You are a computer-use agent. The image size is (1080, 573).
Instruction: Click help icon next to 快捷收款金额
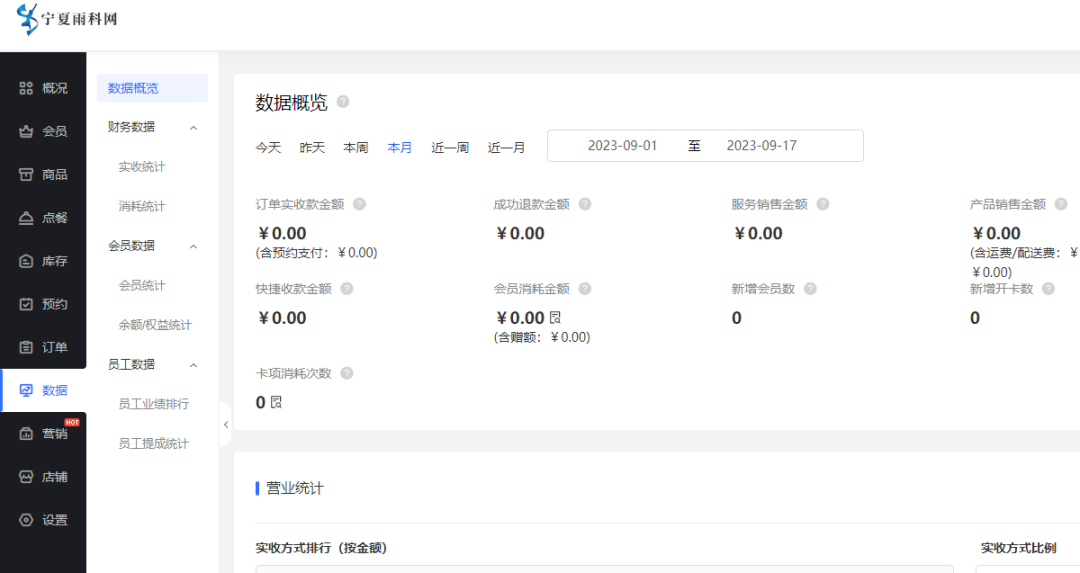[x=347, y=289]
